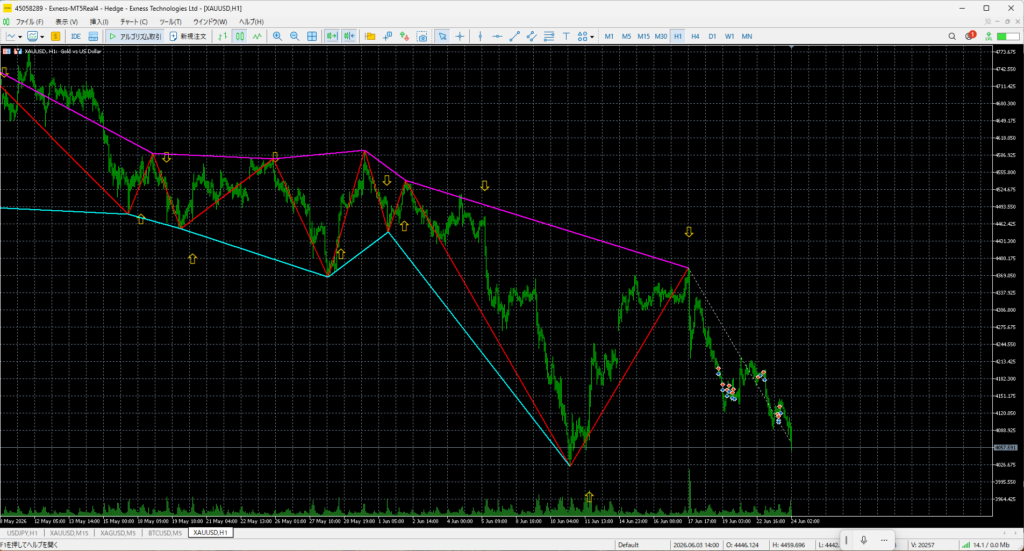
Task: Open the チャート (C) menu
Action: pyautogui.click(x=134, y=22)
